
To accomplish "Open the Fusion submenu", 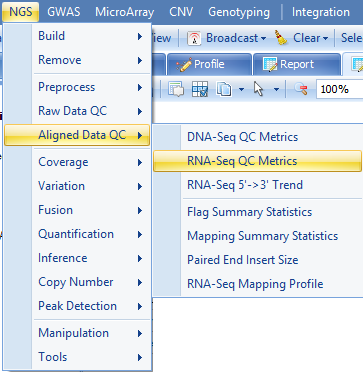I will (x=77, y=210).
